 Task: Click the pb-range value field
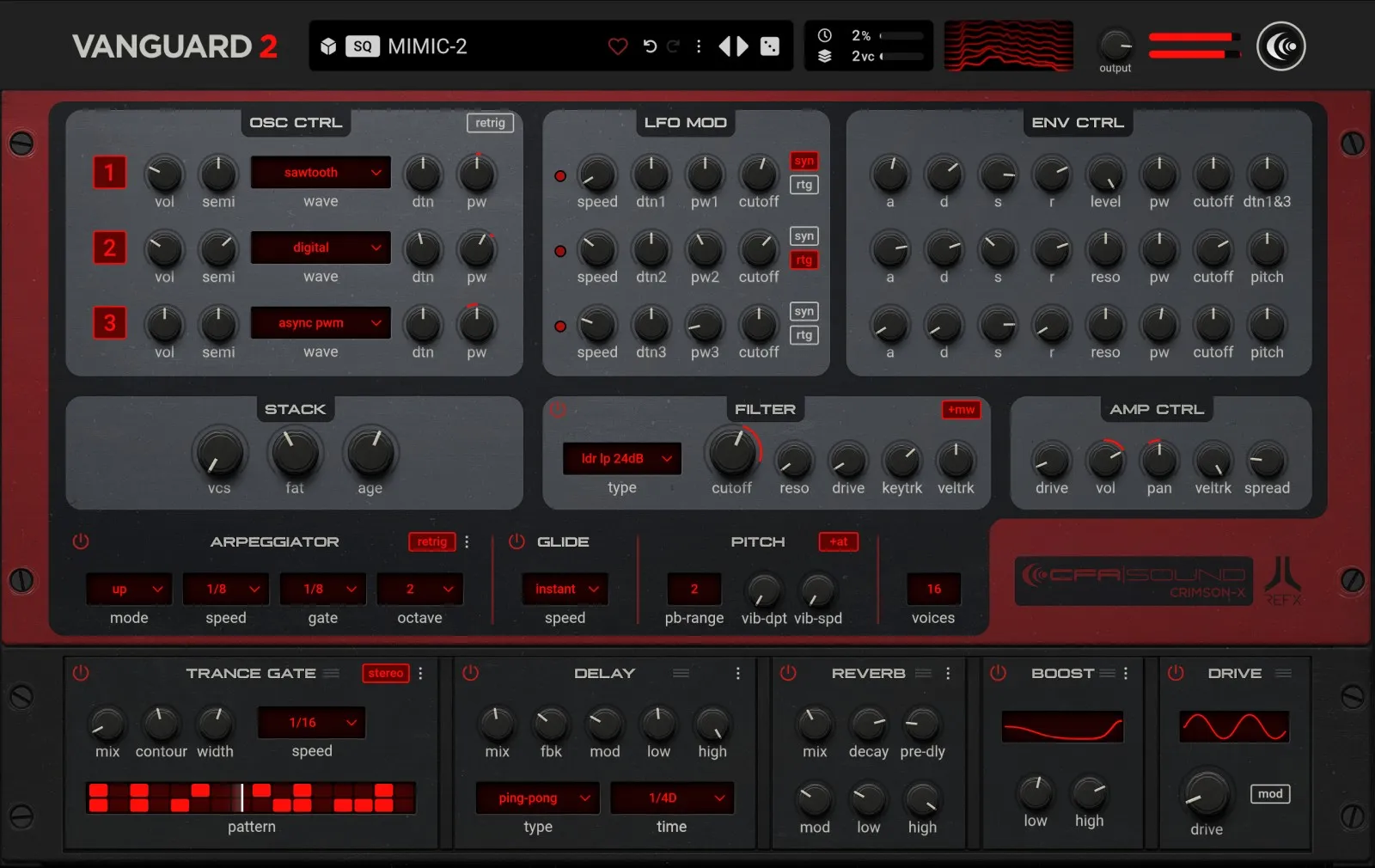tap(694, 589)
